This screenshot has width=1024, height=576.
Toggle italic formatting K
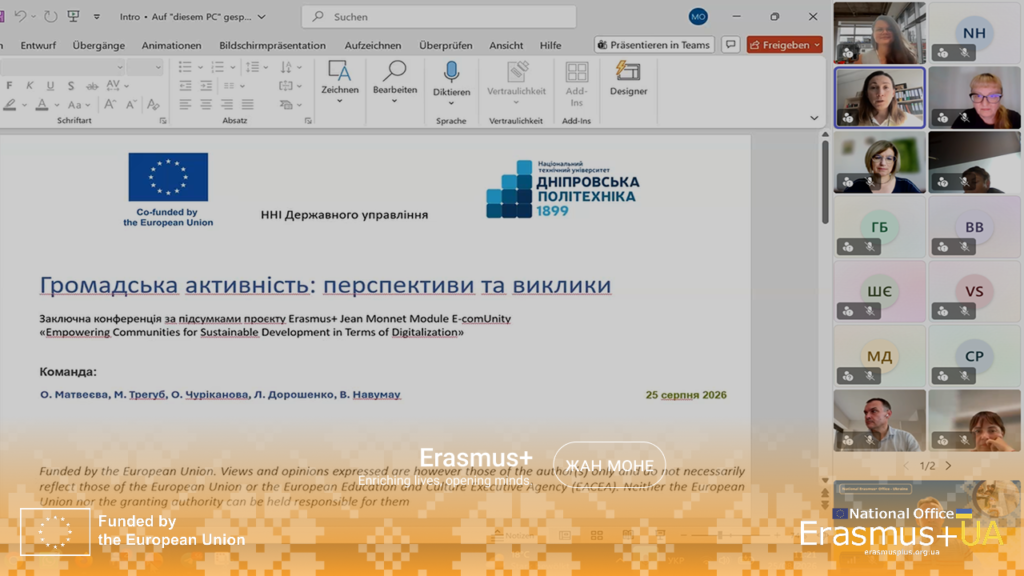click(29, 86)
